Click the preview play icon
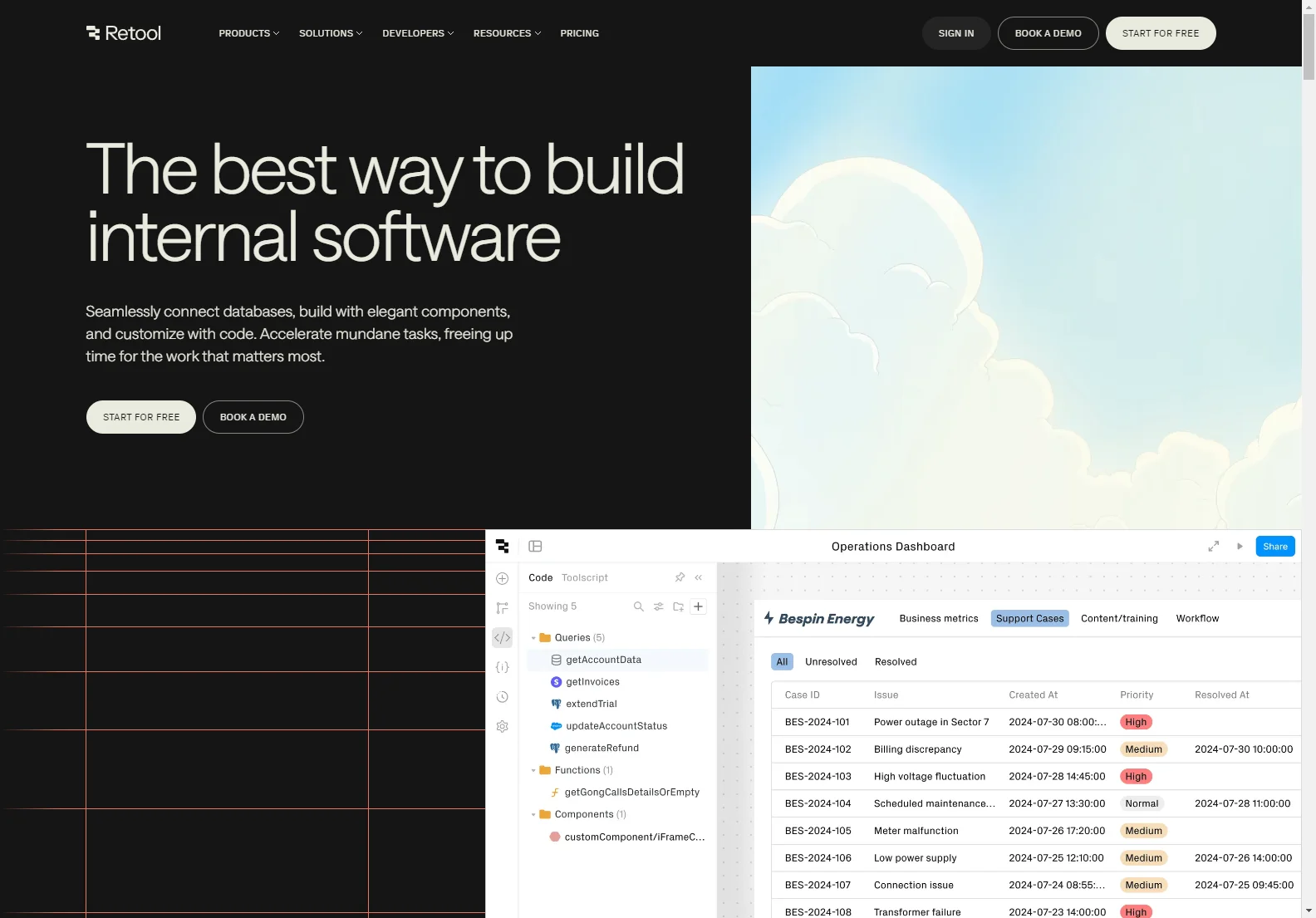The image size is (1316, 918). [1240, 546]
